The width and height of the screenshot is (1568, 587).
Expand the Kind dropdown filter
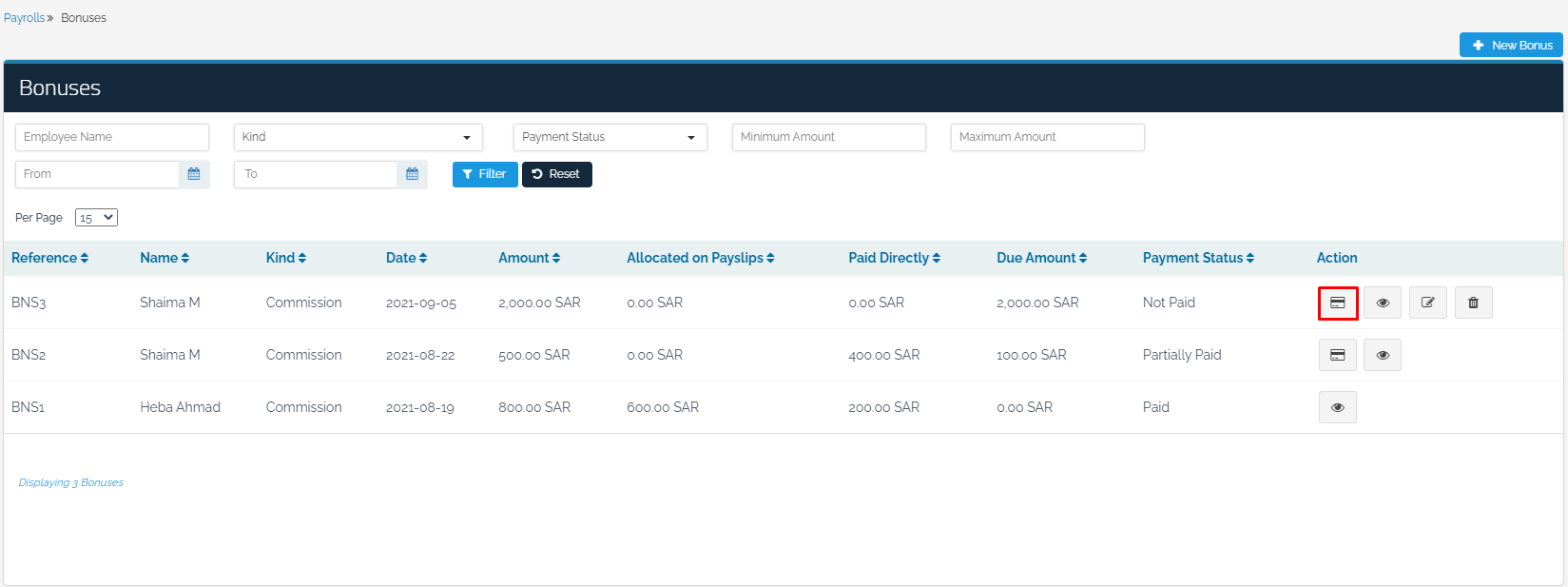point(358,137)
